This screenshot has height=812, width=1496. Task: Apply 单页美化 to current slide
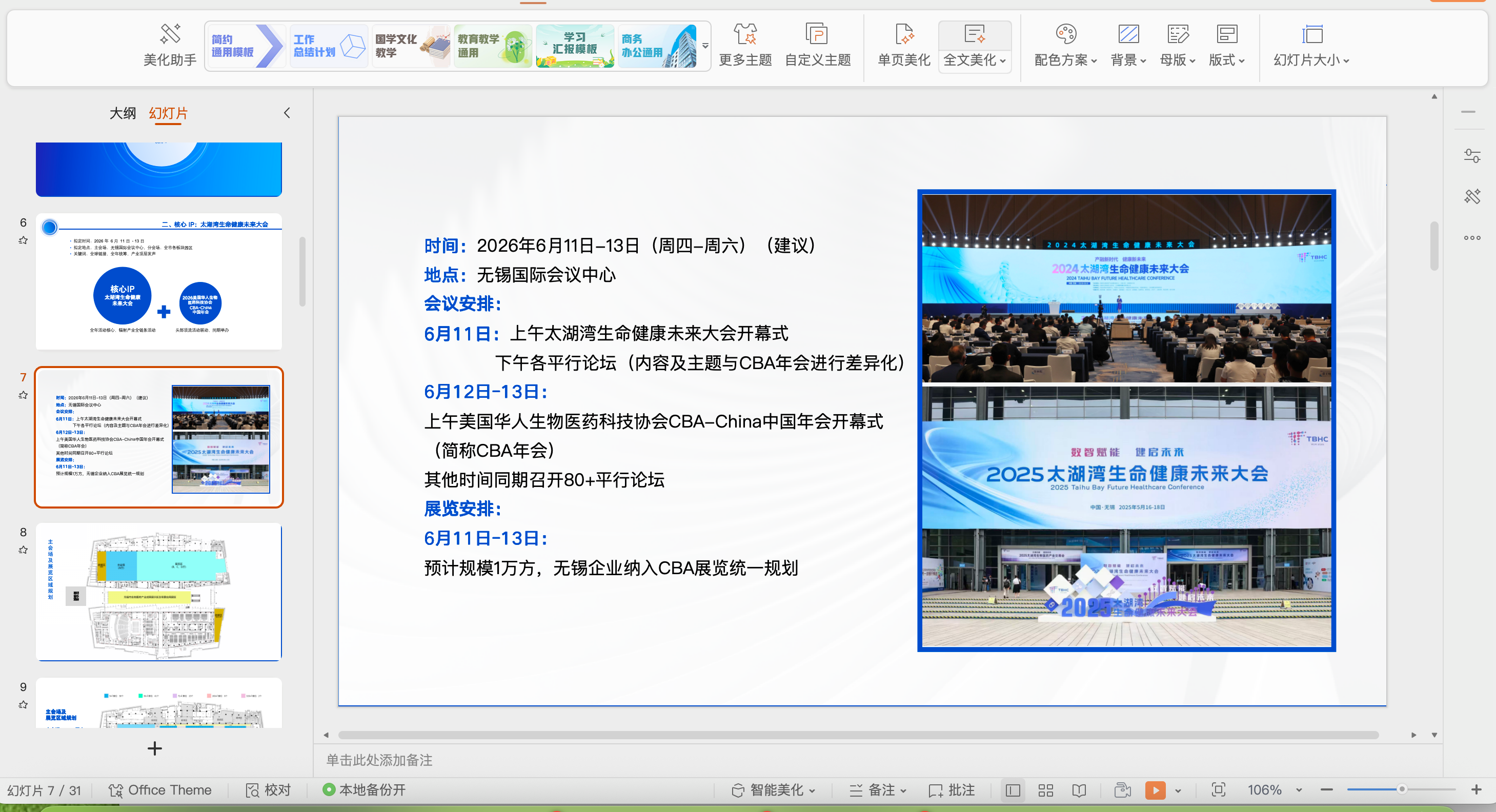click(x=904, y=45)
